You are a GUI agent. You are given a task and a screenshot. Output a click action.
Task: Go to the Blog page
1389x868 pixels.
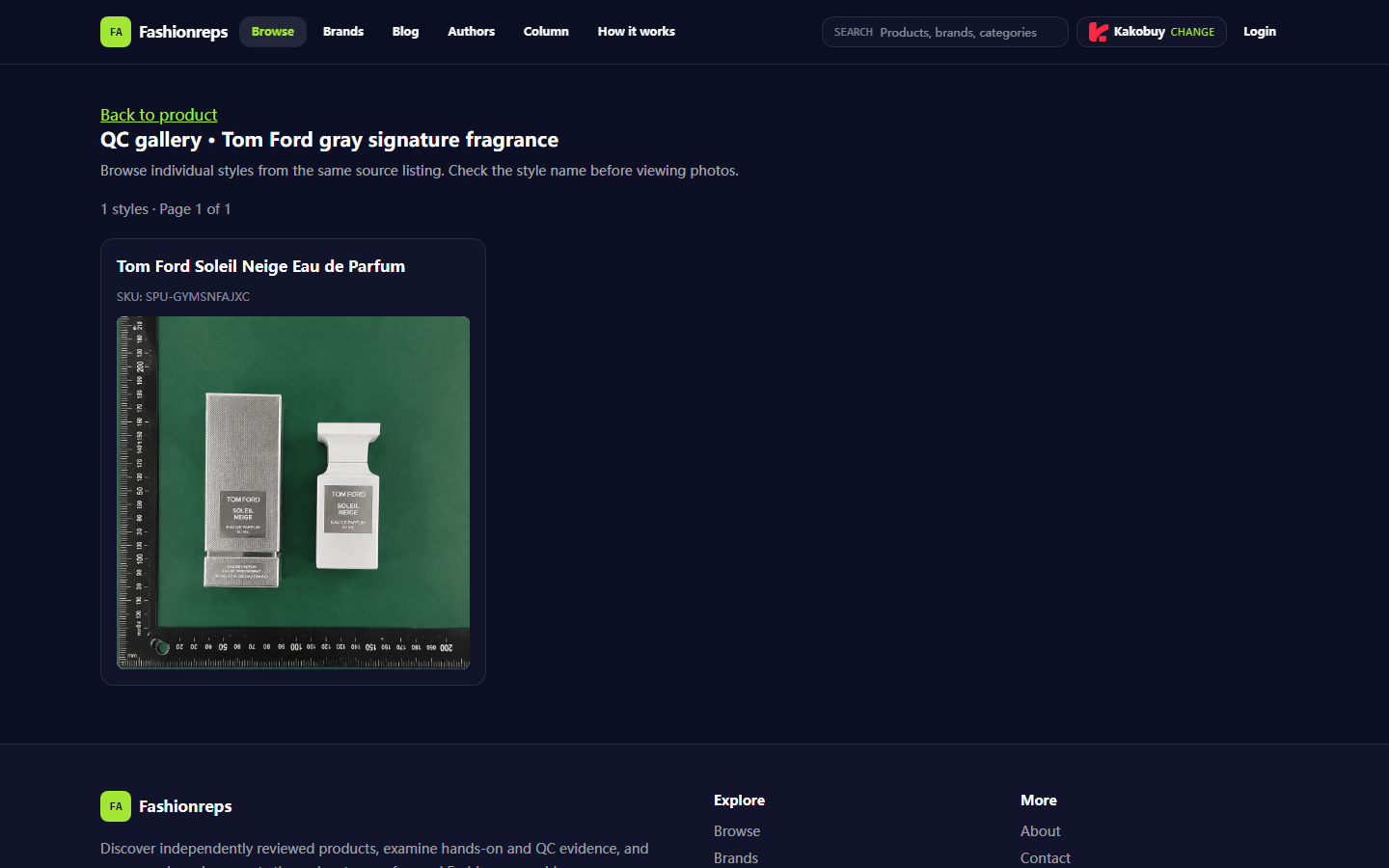[x=405, y=32]
